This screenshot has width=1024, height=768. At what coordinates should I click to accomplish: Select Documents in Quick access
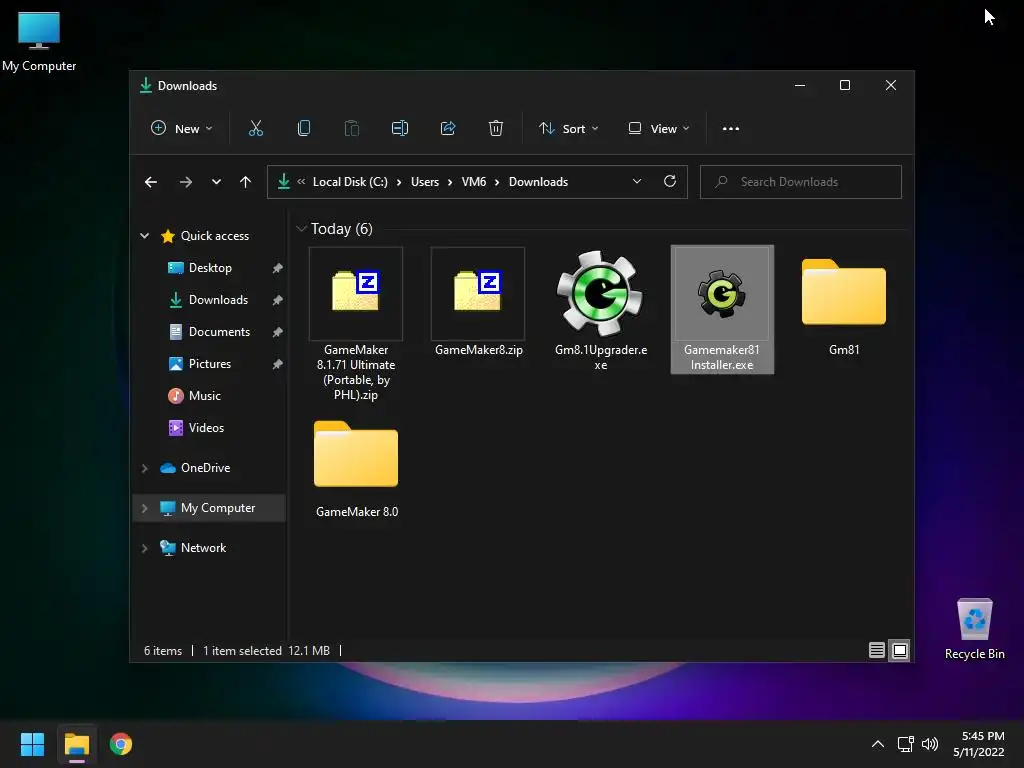(x=219, y=332)
